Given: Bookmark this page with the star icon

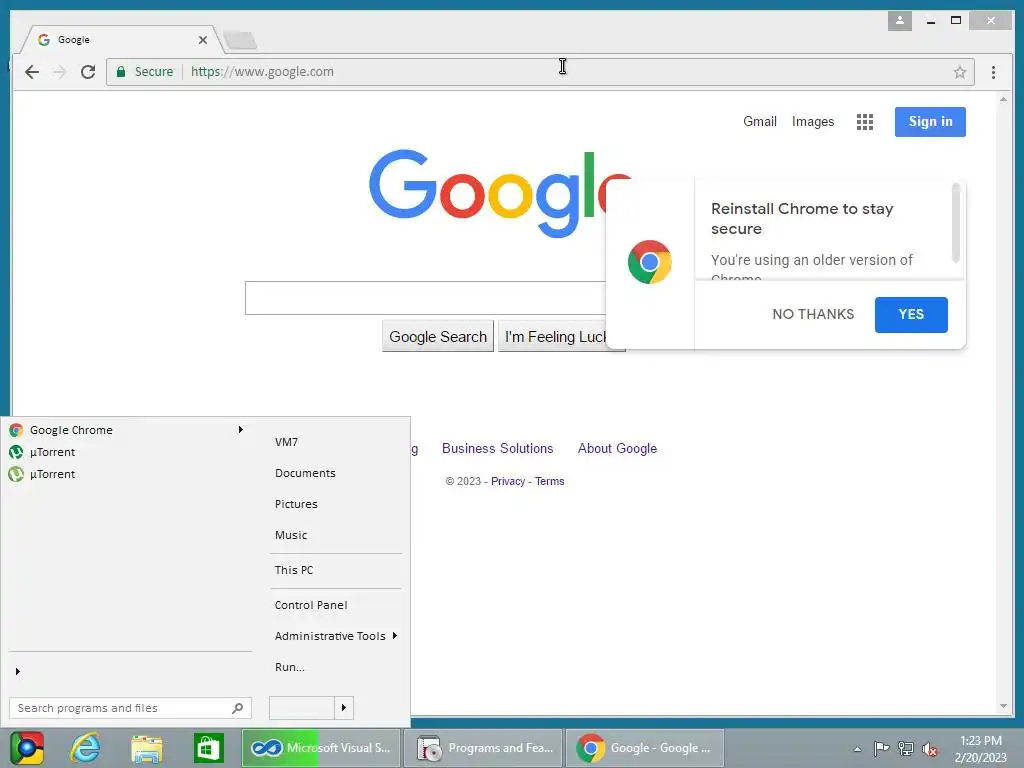Looking at the screenshot, I should pos(959,72).
